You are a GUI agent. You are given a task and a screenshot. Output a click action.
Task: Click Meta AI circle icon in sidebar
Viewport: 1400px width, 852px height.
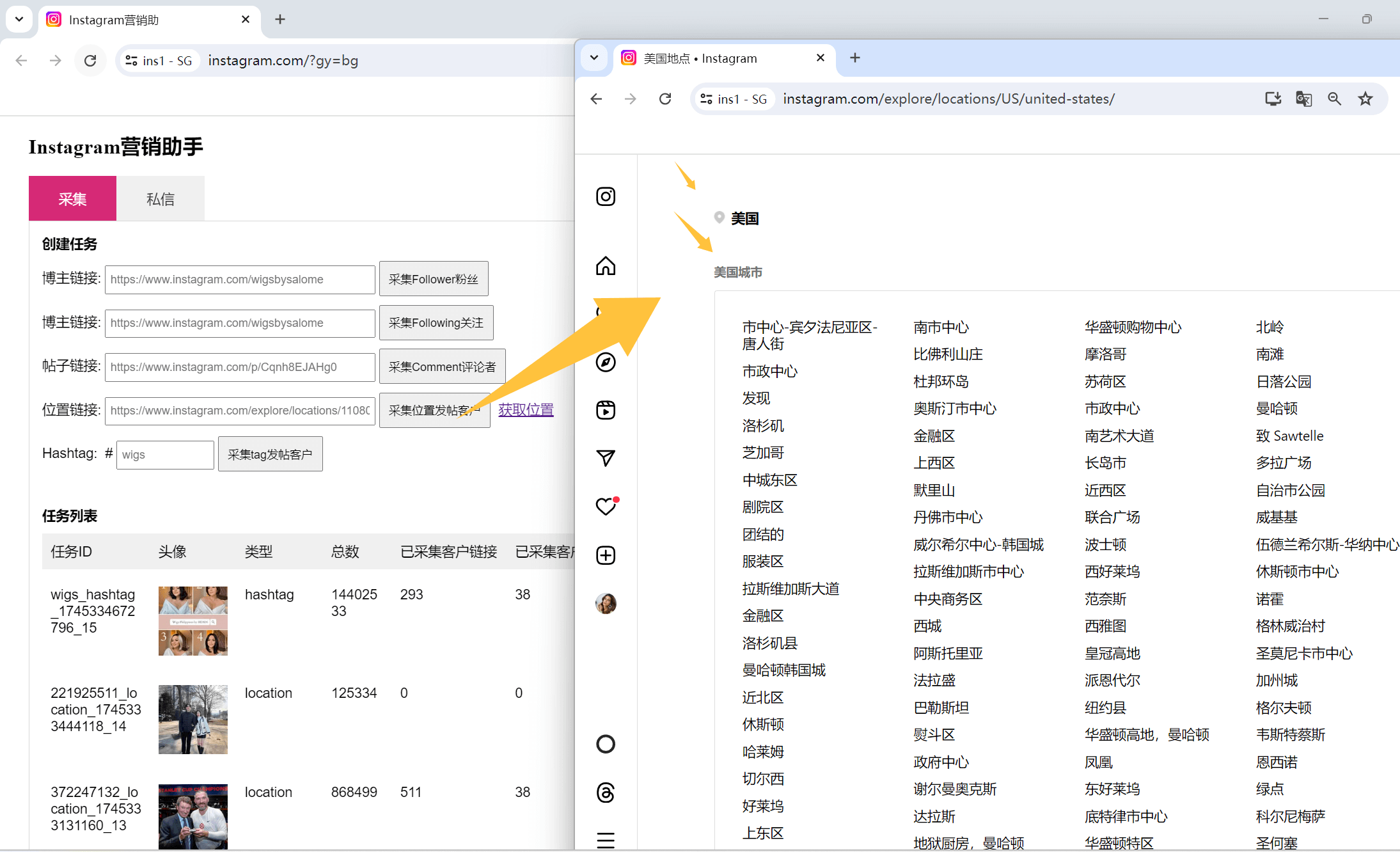click(x=606, y=744)
